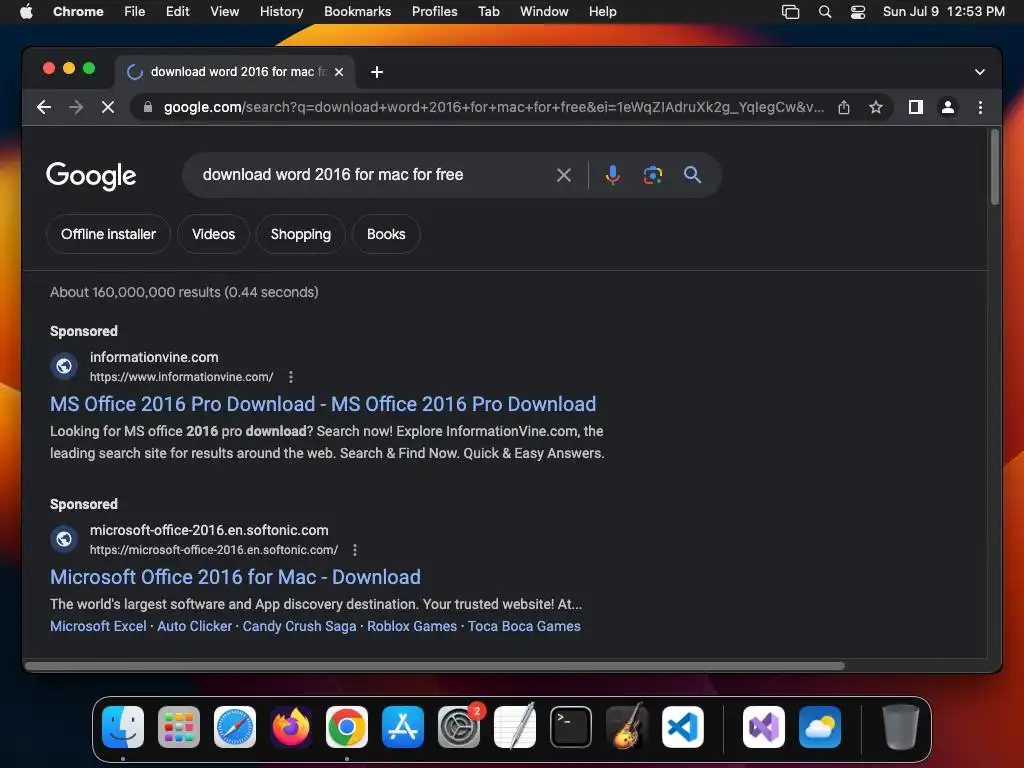Screen dimensions: 1024x768
Task: Click the forward navigation arrow in Chrome
Action: tap(76, 107)
